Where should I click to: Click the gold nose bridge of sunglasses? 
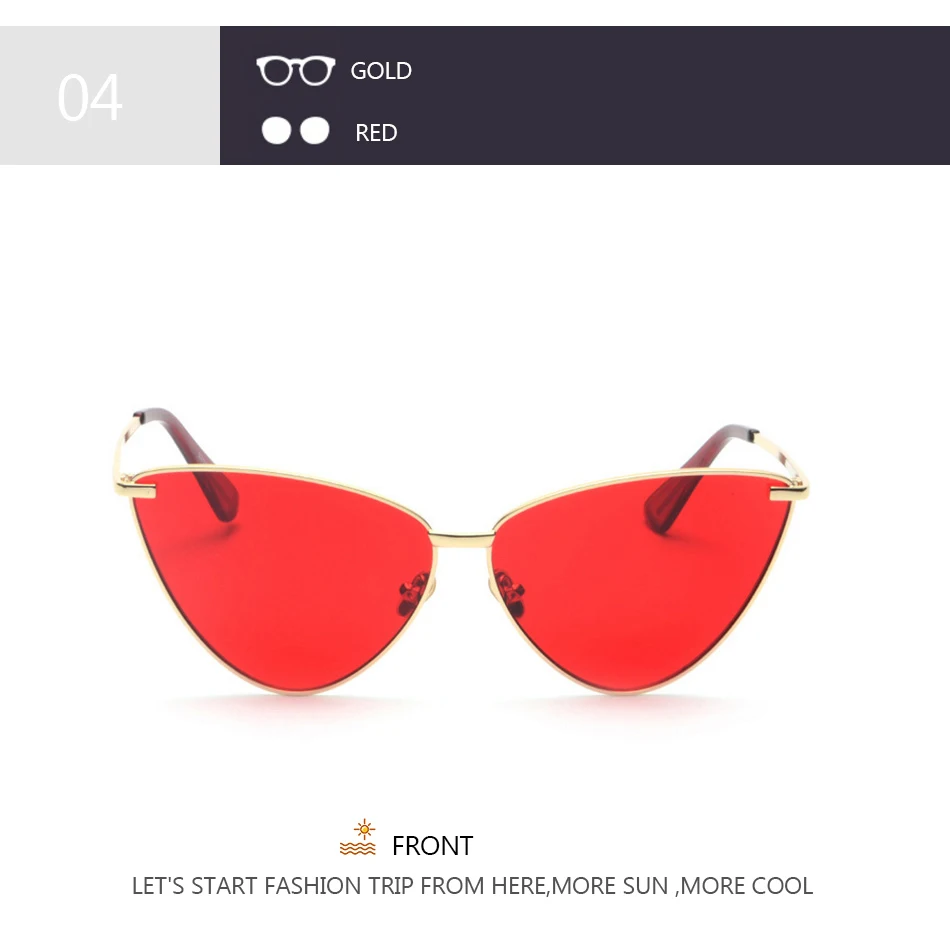coord(462,538)
